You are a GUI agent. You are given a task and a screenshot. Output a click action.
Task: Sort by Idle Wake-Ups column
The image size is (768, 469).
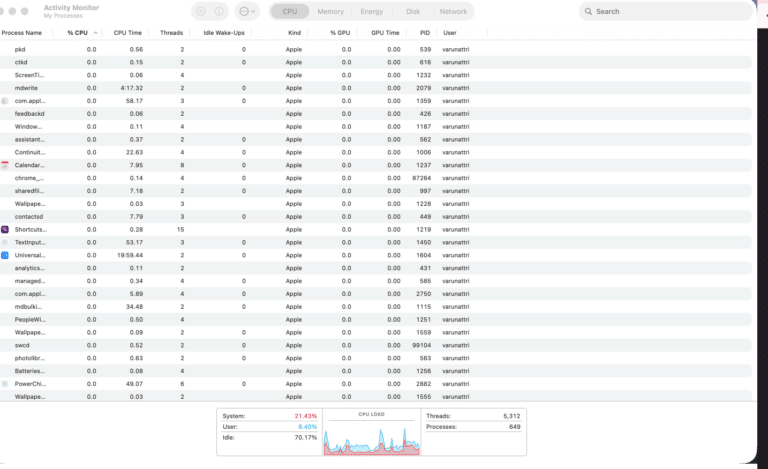point(224,33)
